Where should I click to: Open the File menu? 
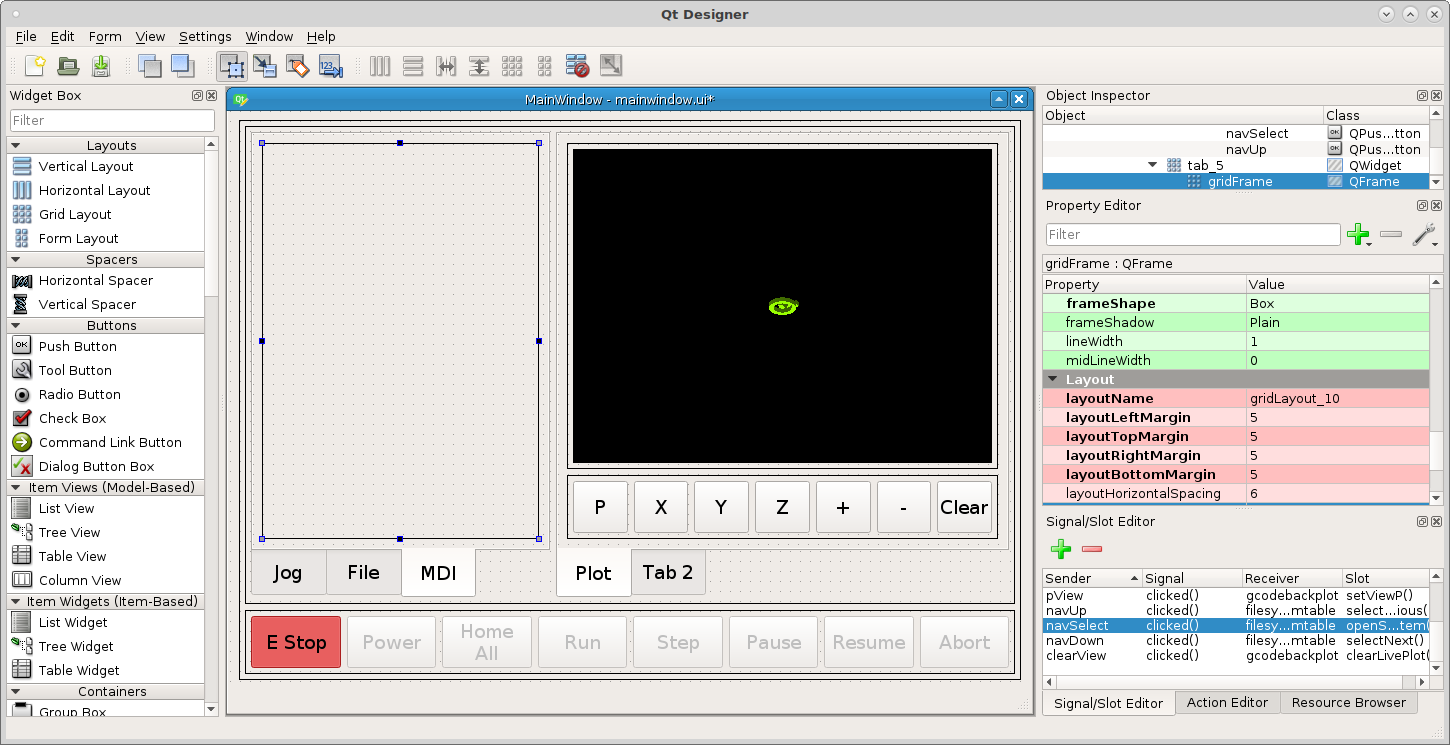[26, 37]
